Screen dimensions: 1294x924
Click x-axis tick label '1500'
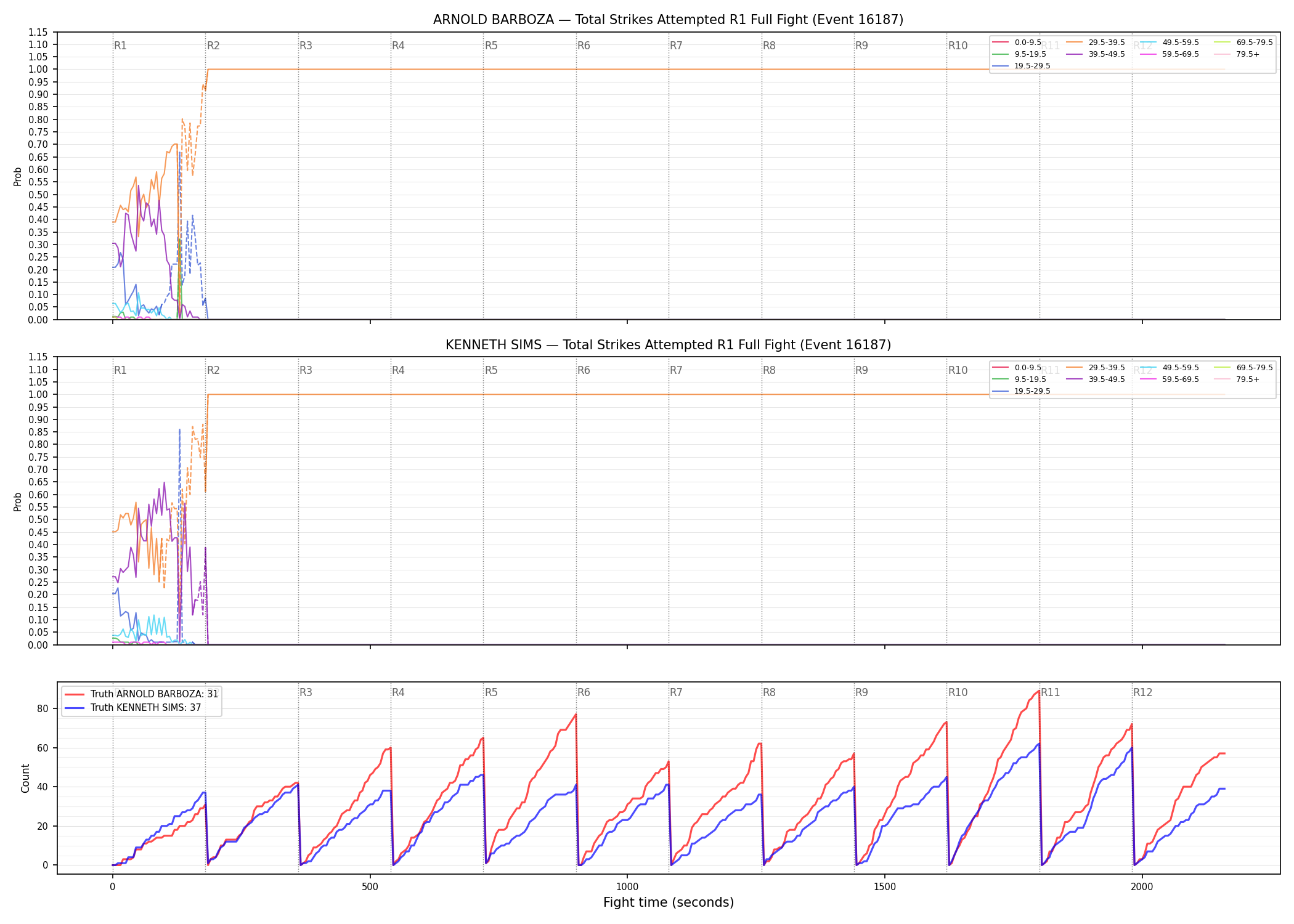(x=885, y=887)
